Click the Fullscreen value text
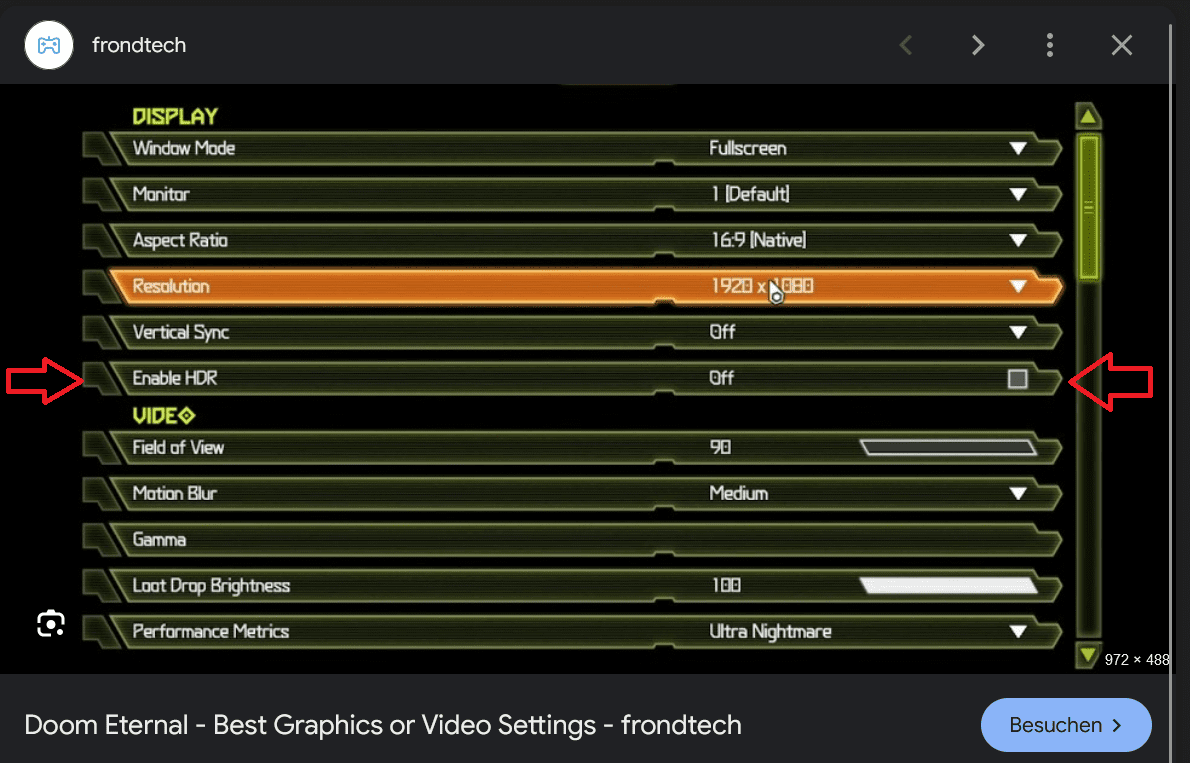The width and height of the screenshot is (1190, 763). click(748, 148)
